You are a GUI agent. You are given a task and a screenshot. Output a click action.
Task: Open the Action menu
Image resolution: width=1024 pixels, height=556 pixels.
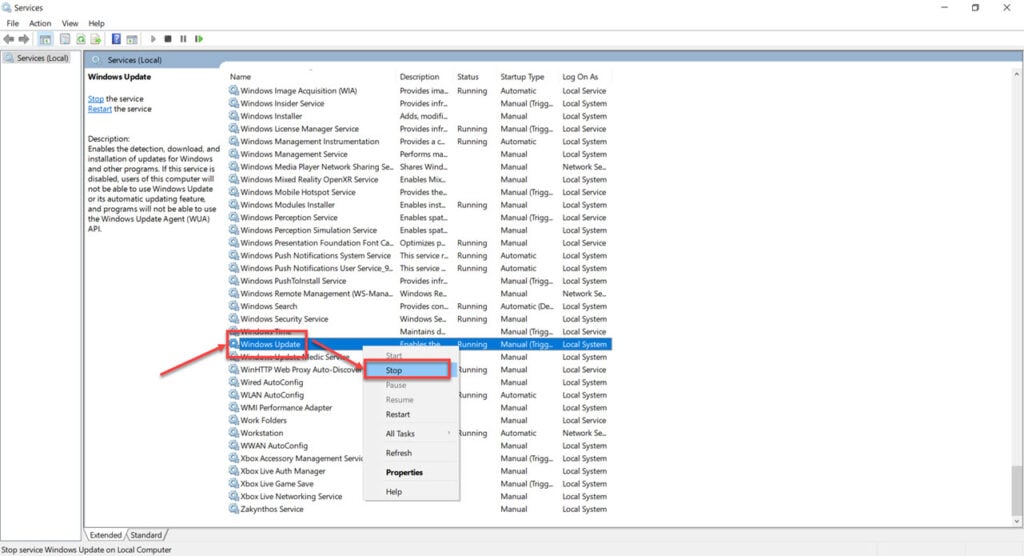pyautogui.click(x=40, y=24)
